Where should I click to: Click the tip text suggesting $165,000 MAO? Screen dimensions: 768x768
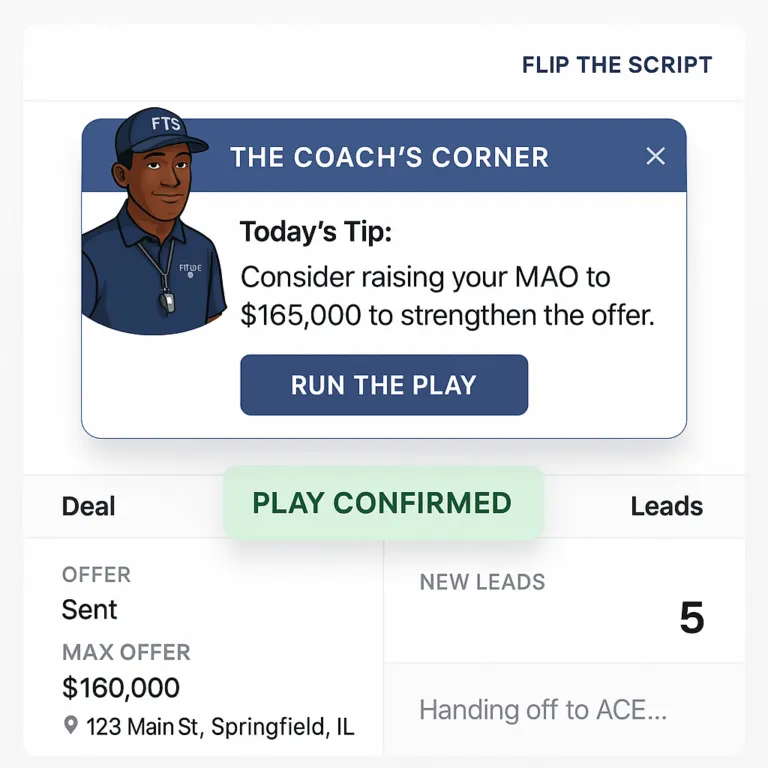pyautogui.click(x=446, y=296)
